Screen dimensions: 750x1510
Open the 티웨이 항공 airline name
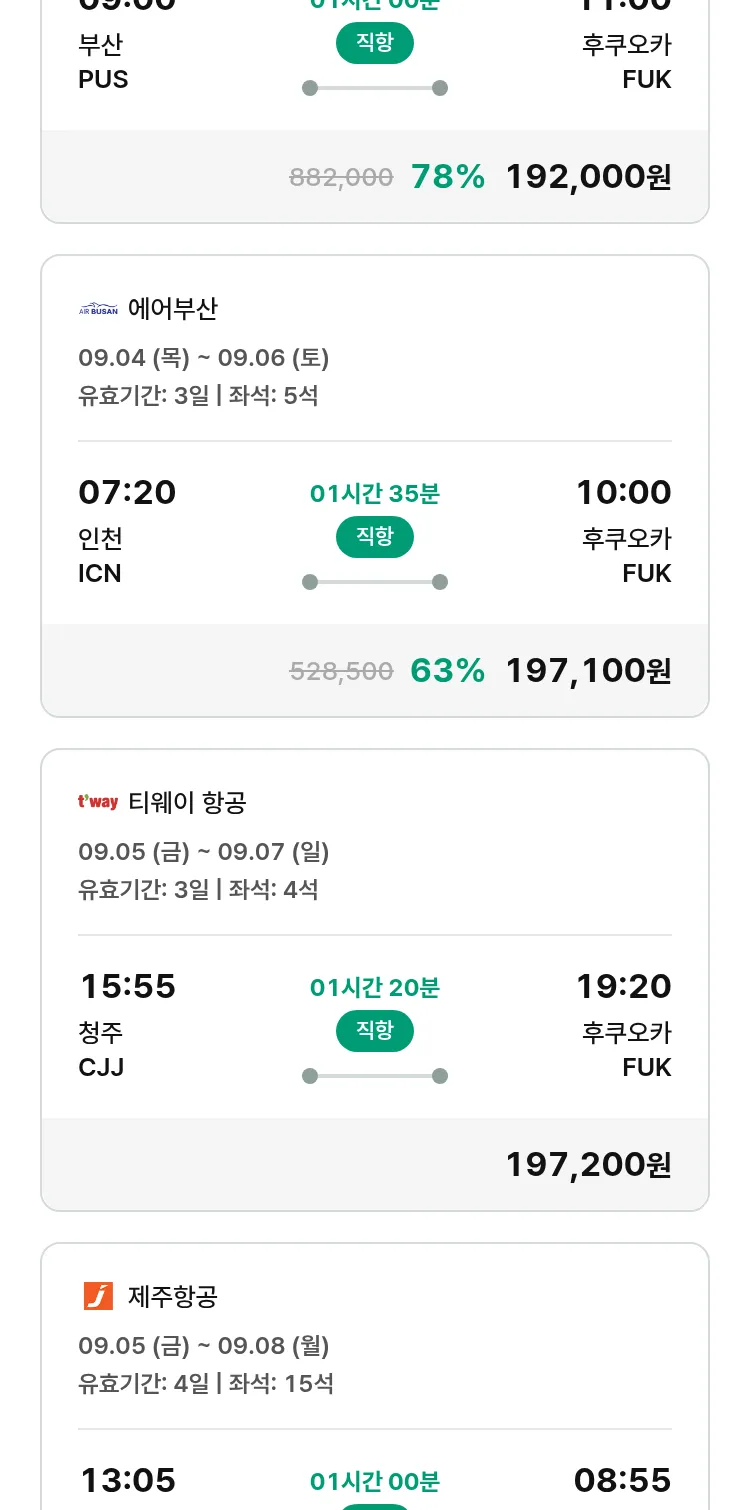[187, 802]
